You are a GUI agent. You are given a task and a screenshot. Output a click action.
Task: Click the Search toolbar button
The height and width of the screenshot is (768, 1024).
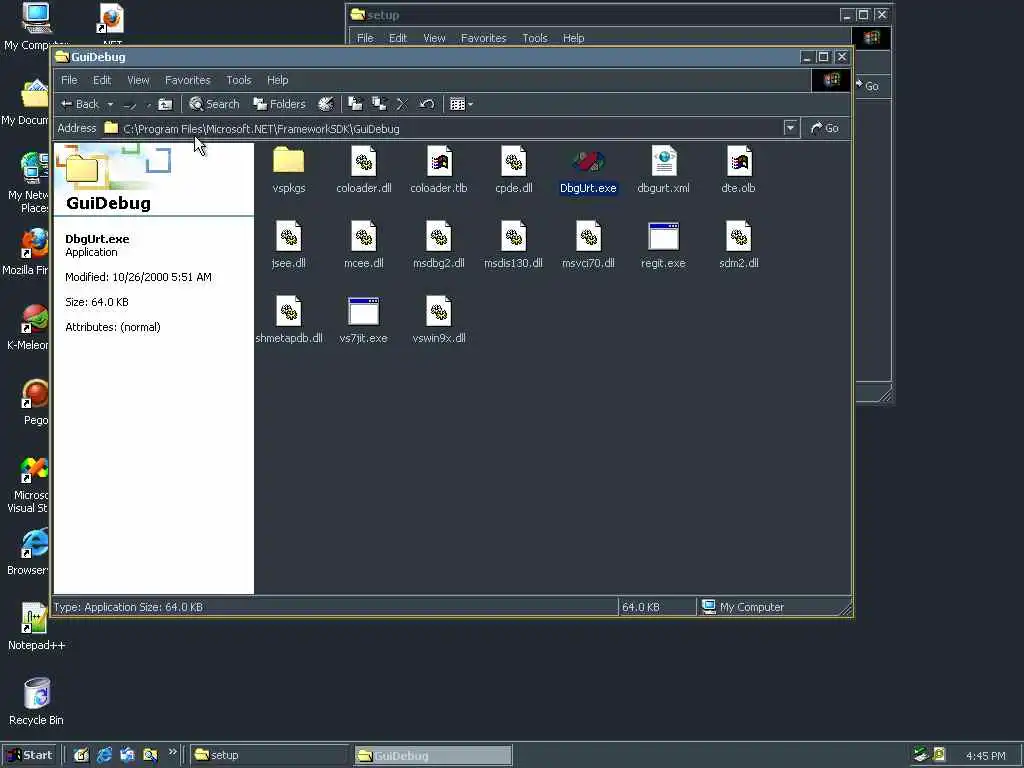(214, 104)
